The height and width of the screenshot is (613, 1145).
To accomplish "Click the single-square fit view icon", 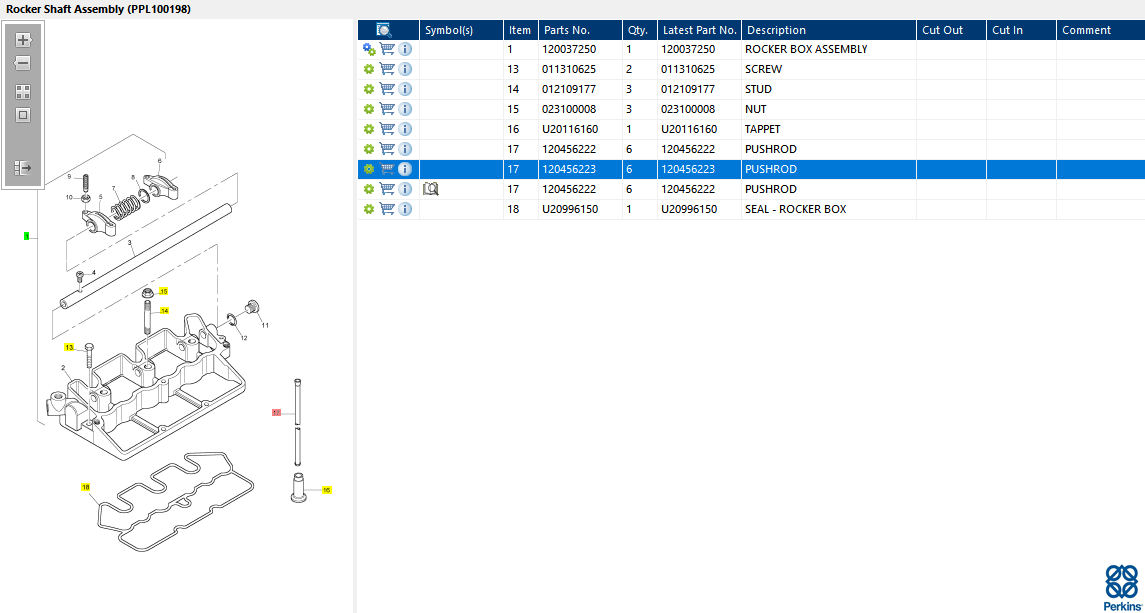I will point(23,115).
